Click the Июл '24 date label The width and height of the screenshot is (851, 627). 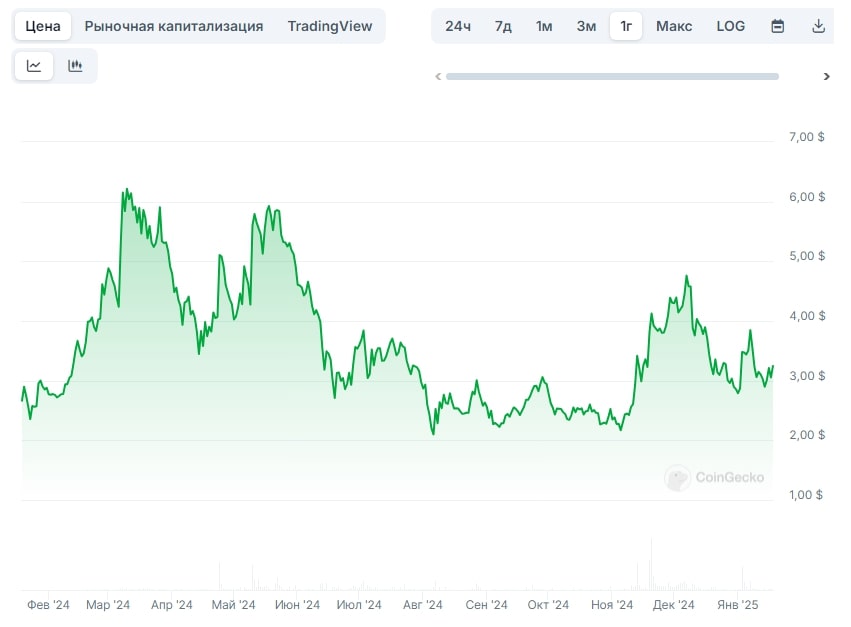(x=359, y=605)
